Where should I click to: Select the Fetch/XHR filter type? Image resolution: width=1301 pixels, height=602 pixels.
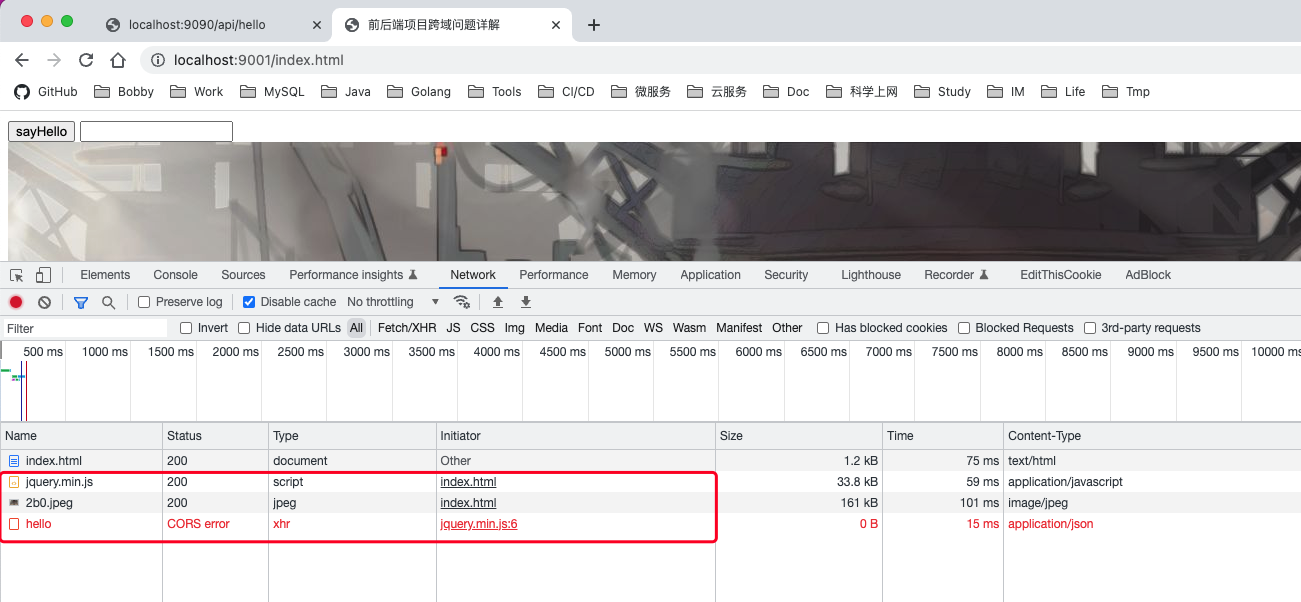(407, 328)
